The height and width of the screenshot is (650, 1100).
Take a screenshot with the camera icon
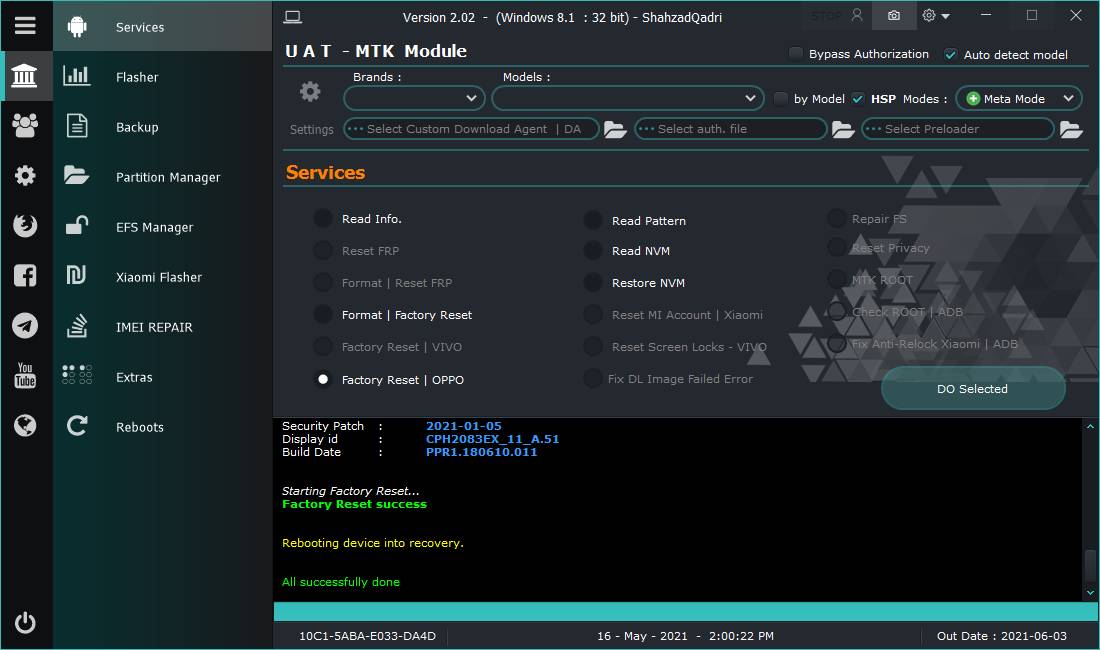tap(894, 15)
